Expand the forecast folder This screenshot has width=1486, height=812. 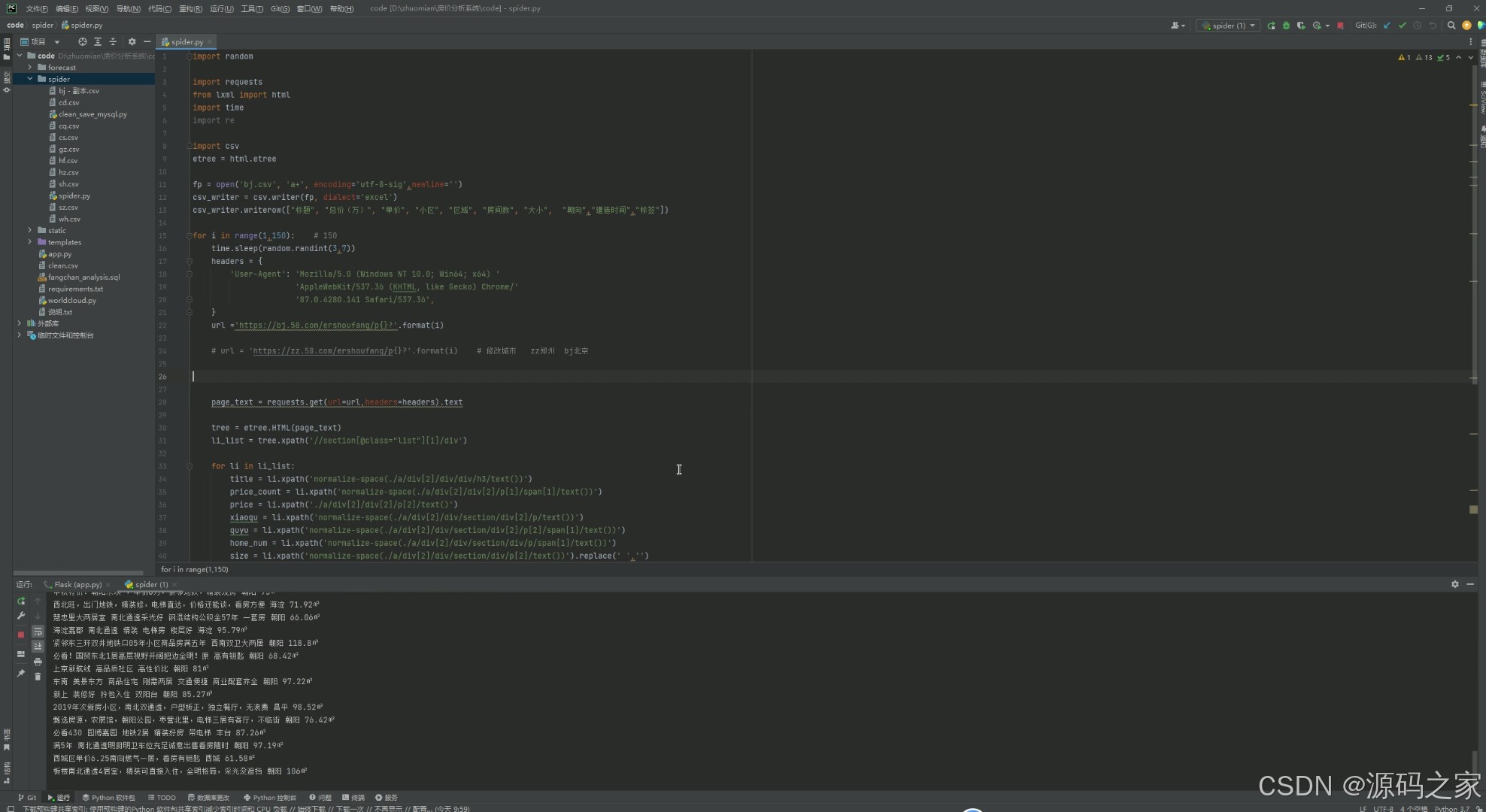tap(30, 67)
